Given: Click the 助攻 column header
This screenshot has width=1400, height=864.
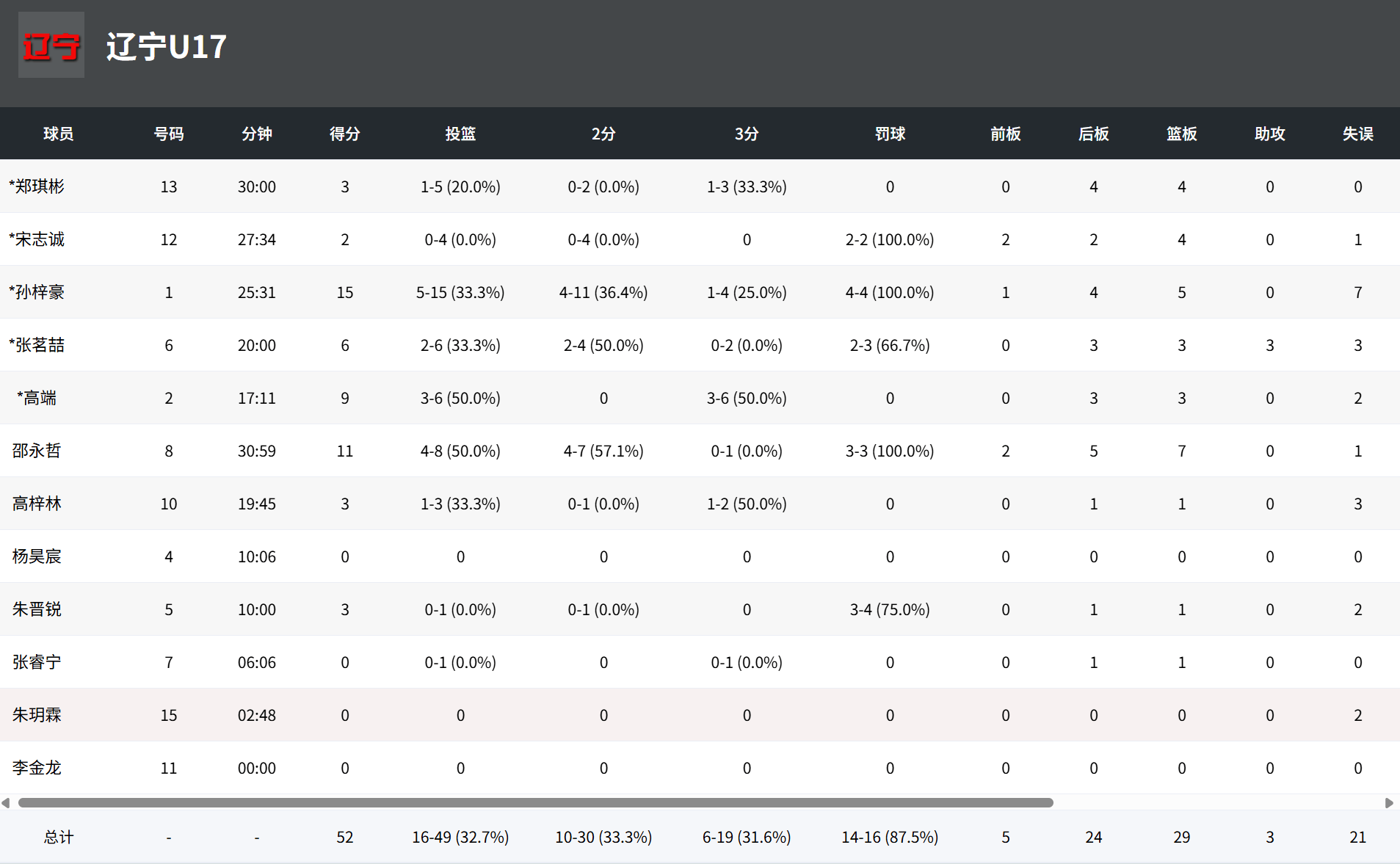Looking at the screenshot, I should click(x=1269, y=134).
